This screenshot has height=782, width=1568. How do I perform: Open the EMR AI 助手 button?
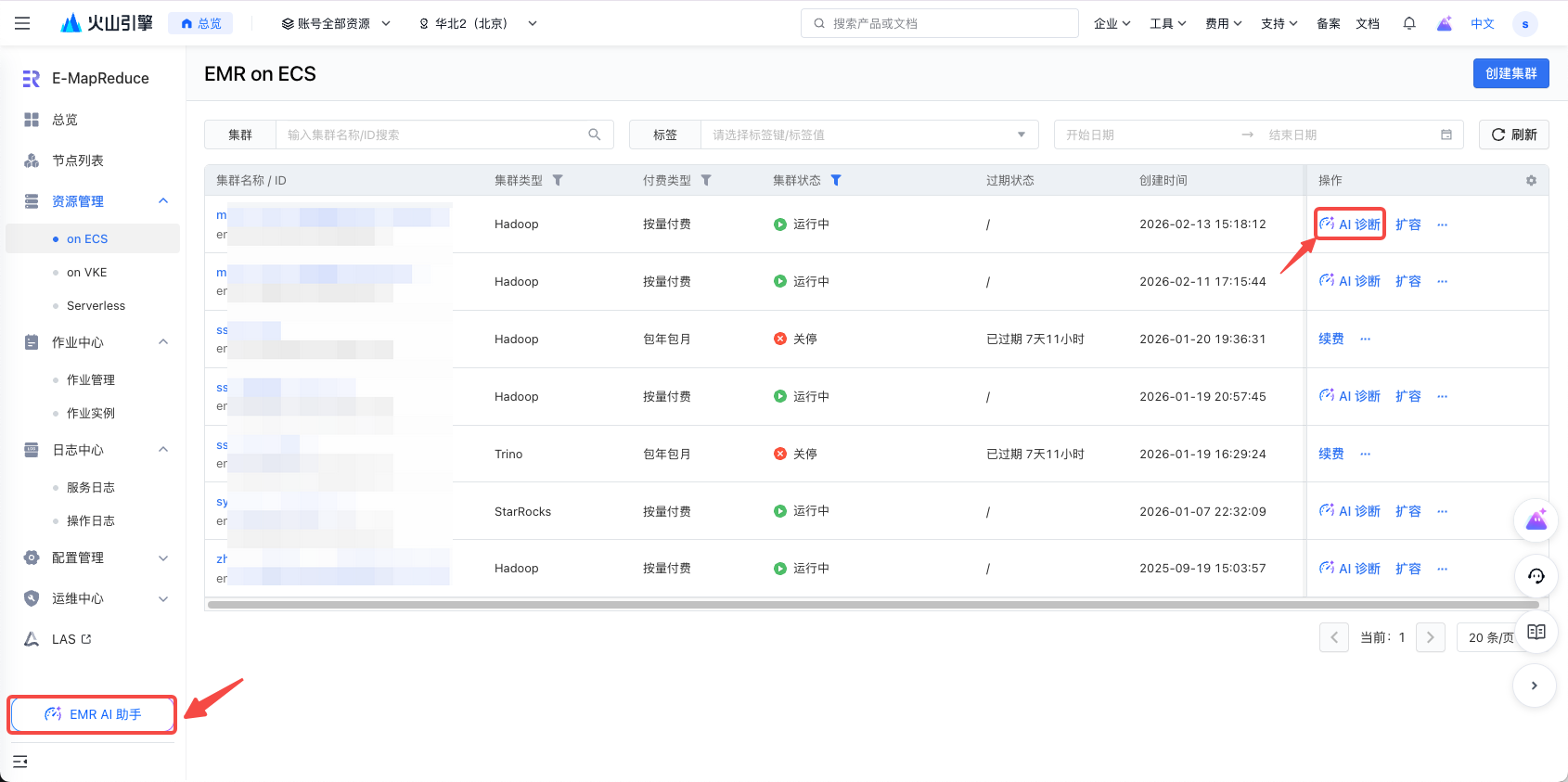click(92, 714)
